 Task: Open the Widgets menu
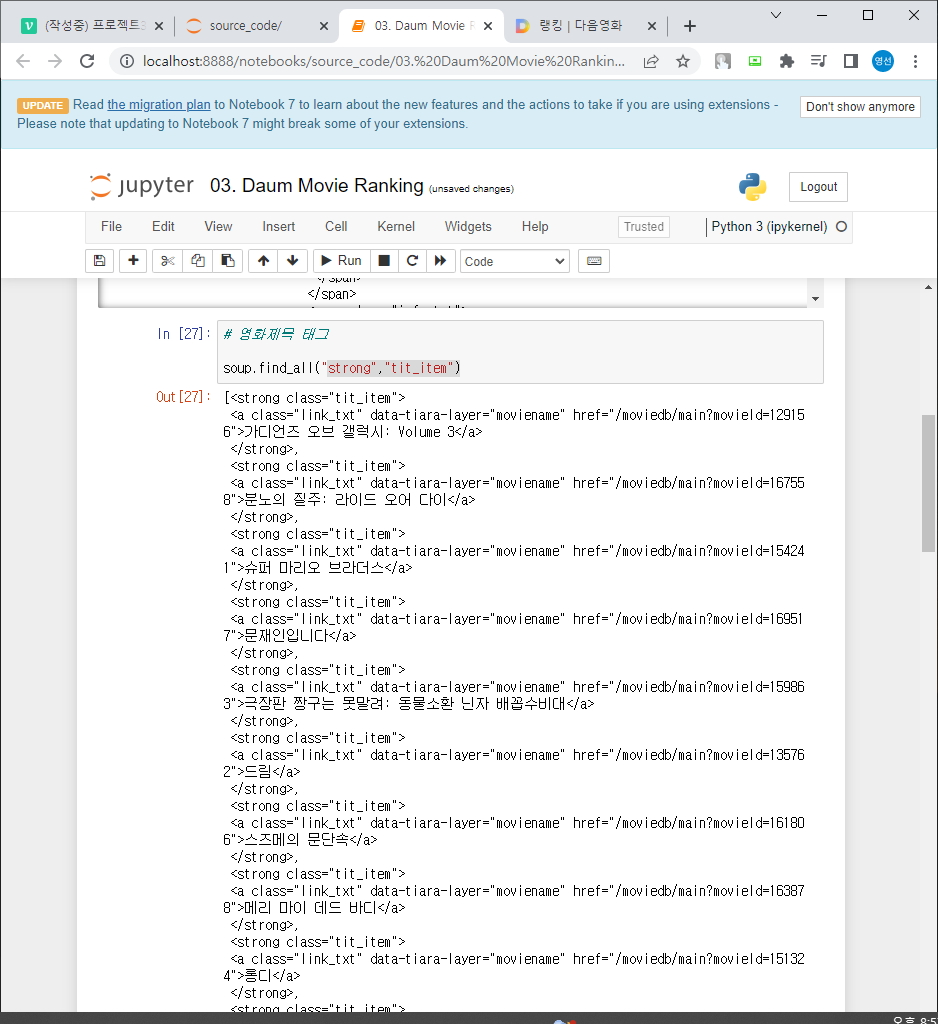(468, 227)
